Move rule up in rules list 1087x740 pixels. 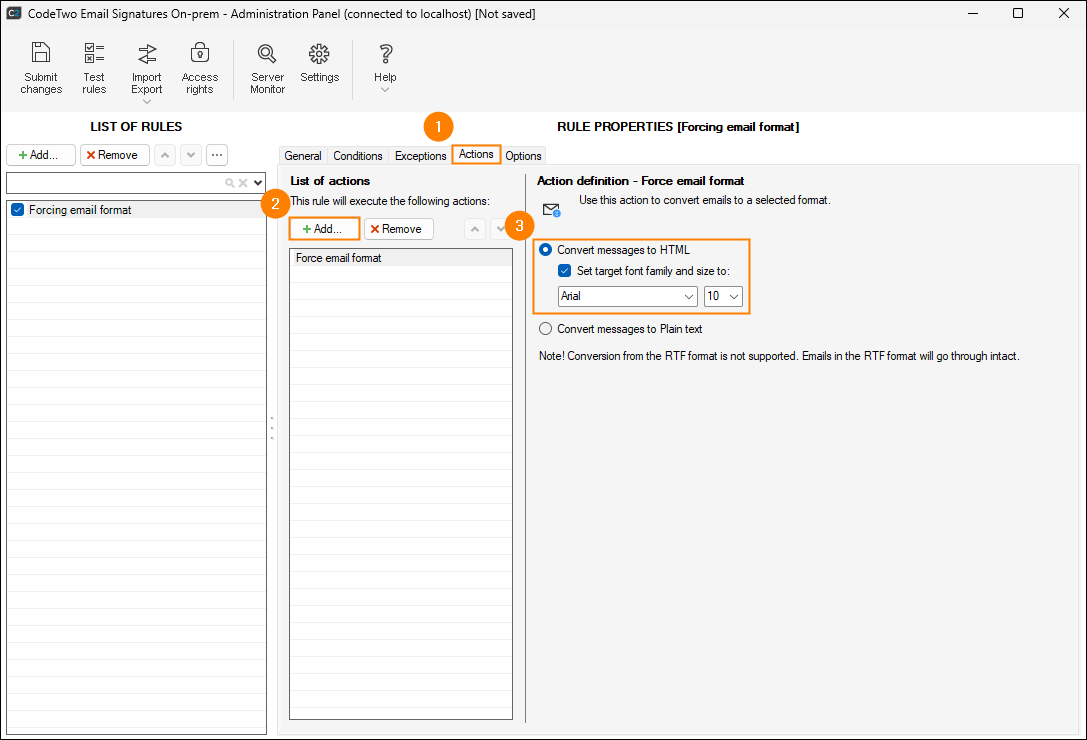[x=165, y=155]
